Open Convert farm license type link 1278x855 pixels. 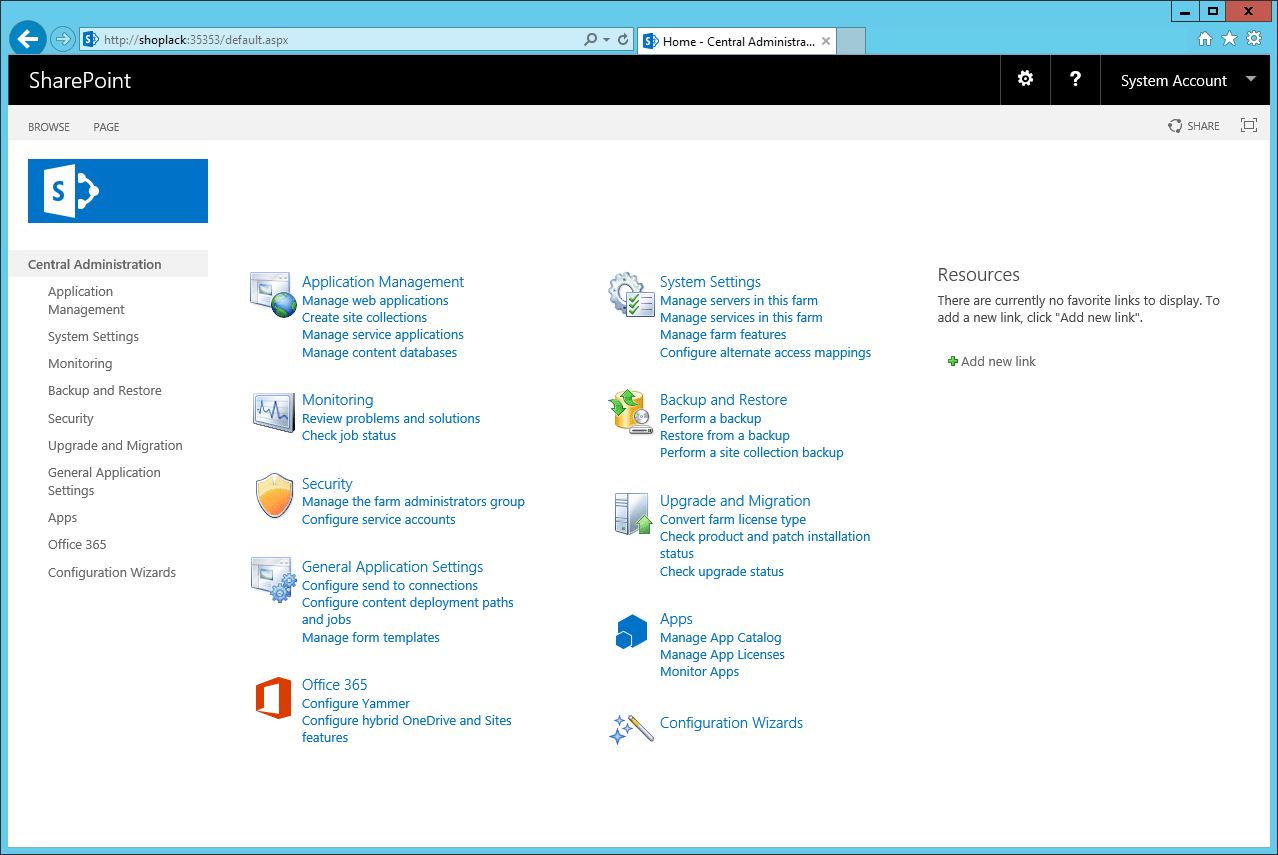pos(733,520)
